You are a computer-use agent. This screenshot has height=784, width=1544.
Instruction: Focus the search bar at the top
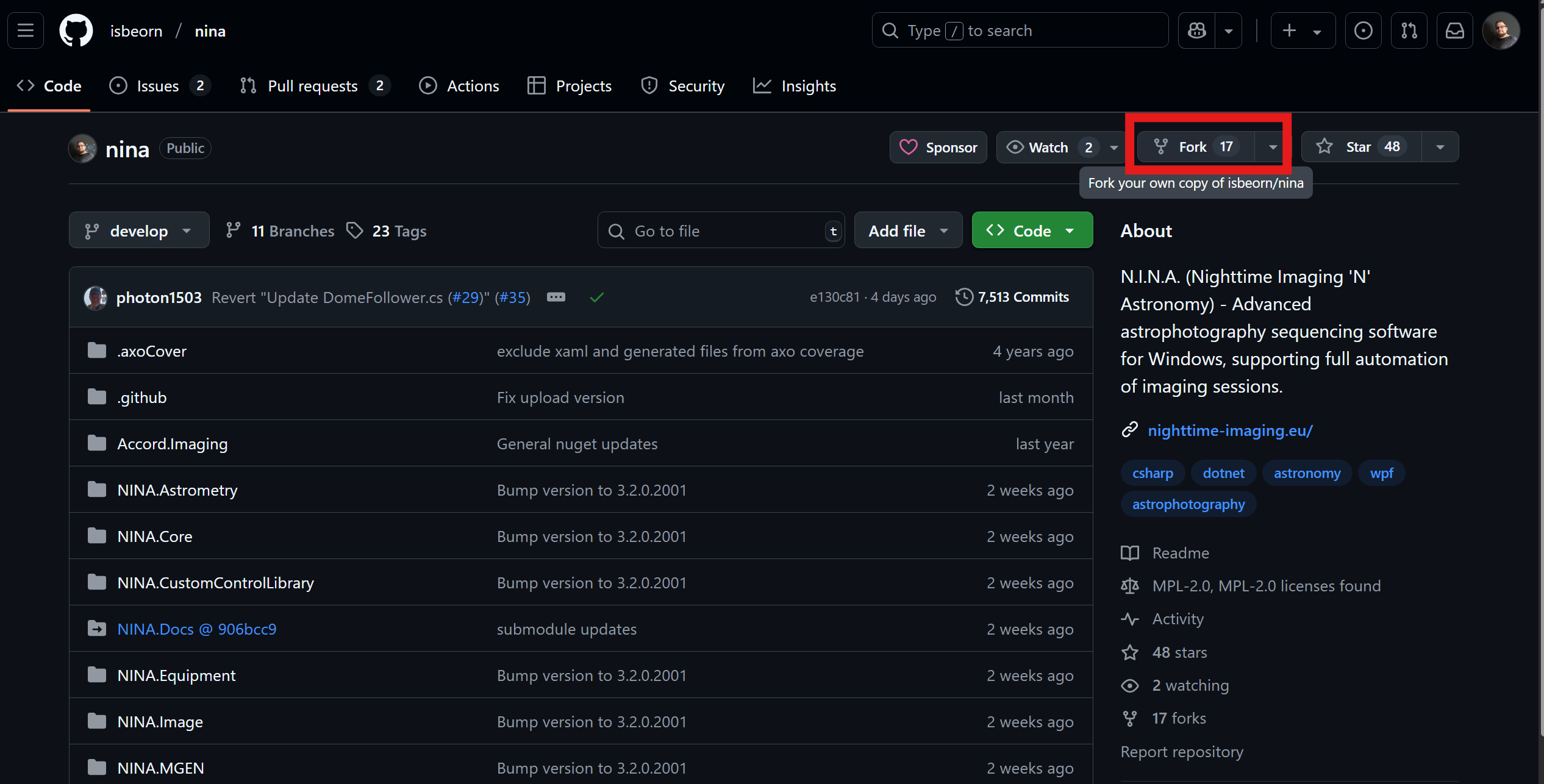pyautogui.click(x=1020, y=30)
